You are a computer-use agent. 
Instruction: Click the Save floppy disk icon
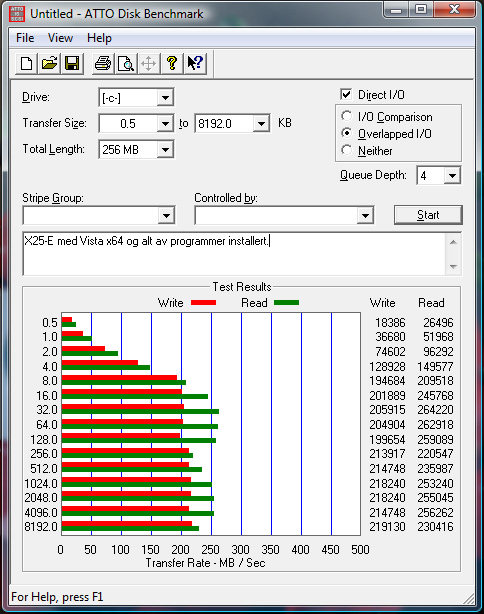coord(72,63)
